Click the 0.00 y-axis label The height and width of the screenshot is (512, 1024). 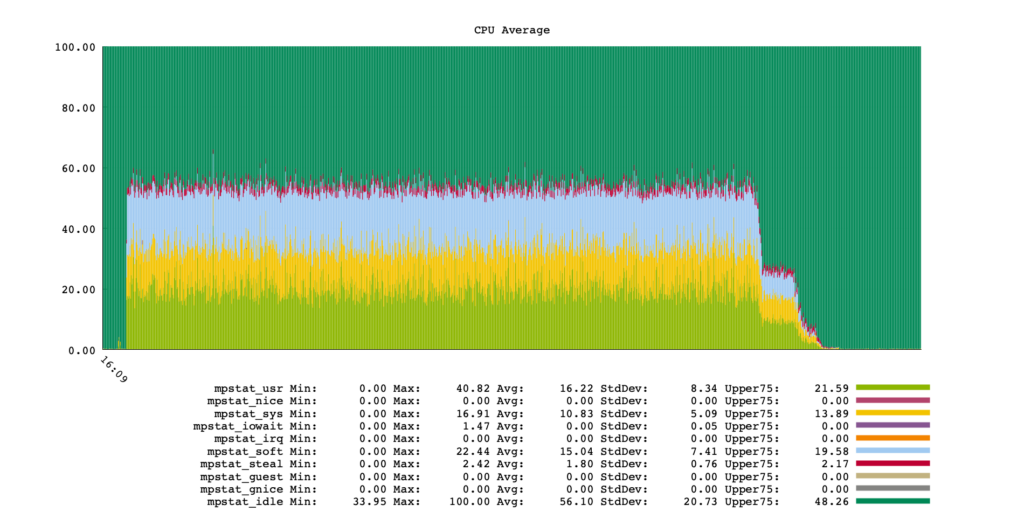[x=82, y=350]
